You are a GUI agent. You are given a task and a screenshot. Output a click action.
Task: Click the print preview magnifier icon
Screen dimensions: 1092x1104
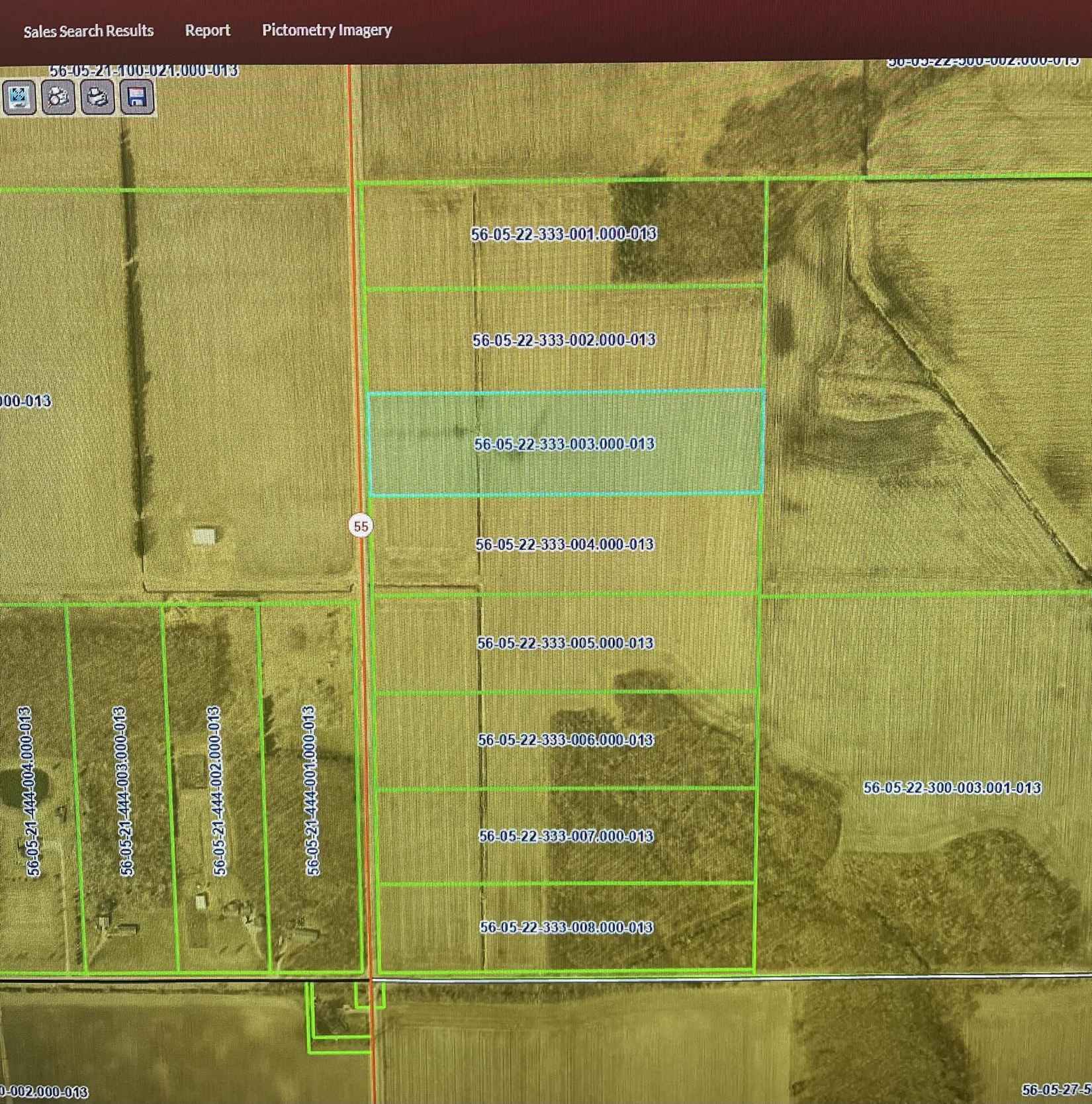click(58, 97)
